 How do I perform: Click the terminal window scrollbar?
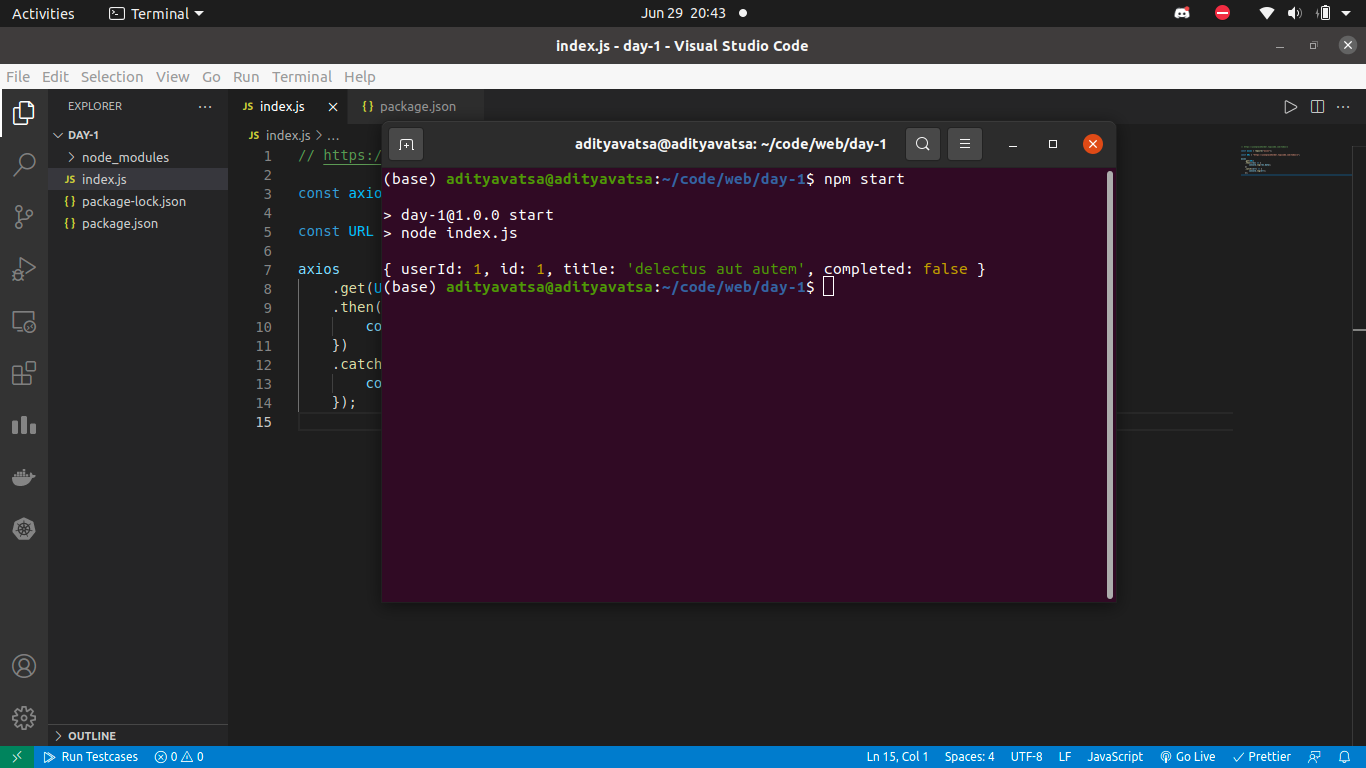coord(1110,385)
